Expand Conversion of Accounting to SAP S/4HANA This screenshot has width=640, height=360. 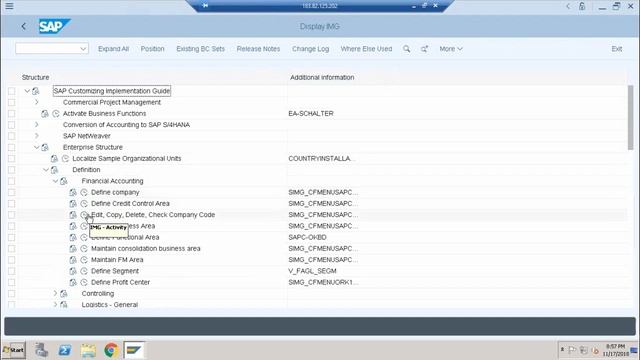coord(36,124)
